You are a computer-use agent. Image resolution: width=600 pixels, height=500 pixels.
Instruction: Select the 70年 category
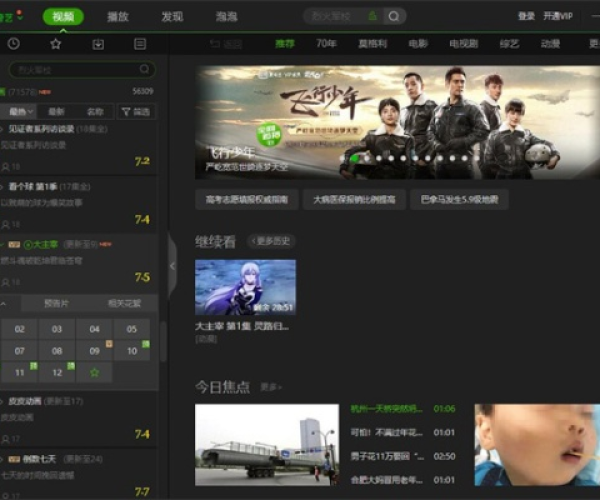point(326,44)
